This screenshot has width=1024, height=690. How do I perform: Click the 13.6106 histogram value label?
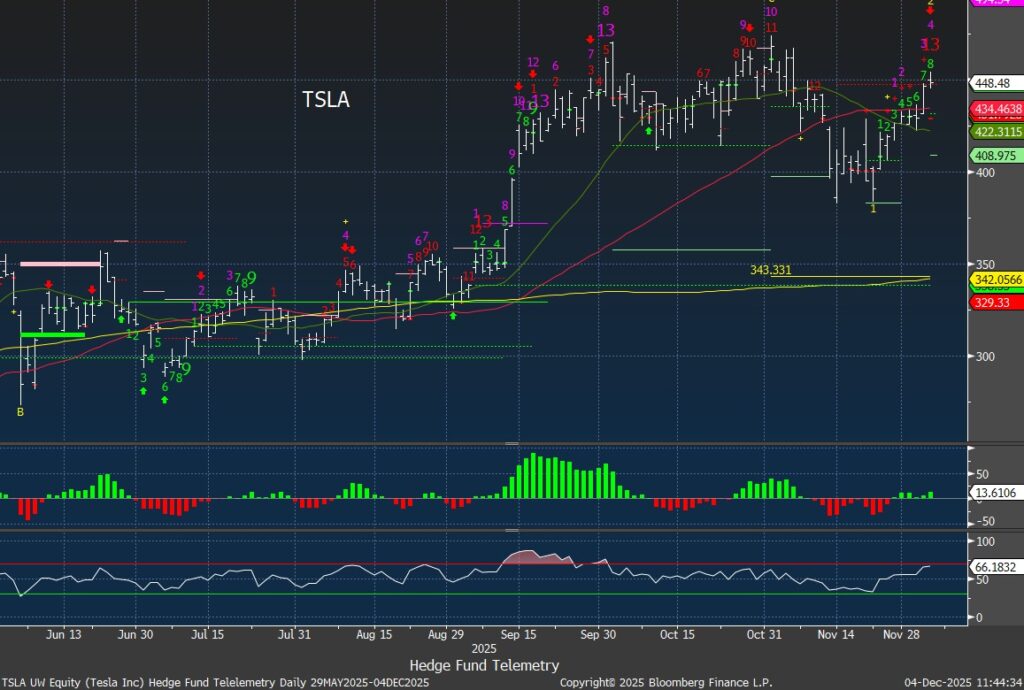[x=994, y=493]
